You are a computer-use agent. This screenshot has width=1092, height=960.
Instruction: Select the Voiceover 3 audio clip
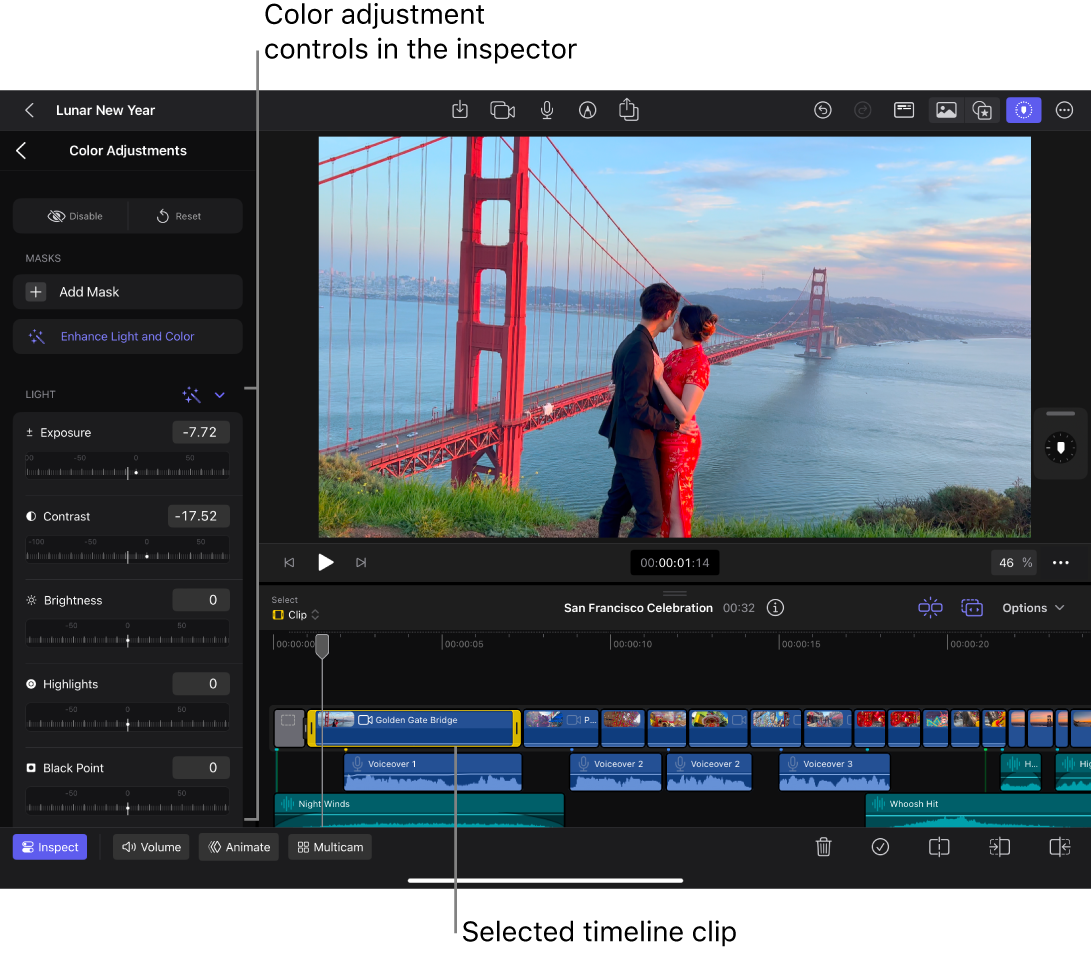(x=834, y=772)
